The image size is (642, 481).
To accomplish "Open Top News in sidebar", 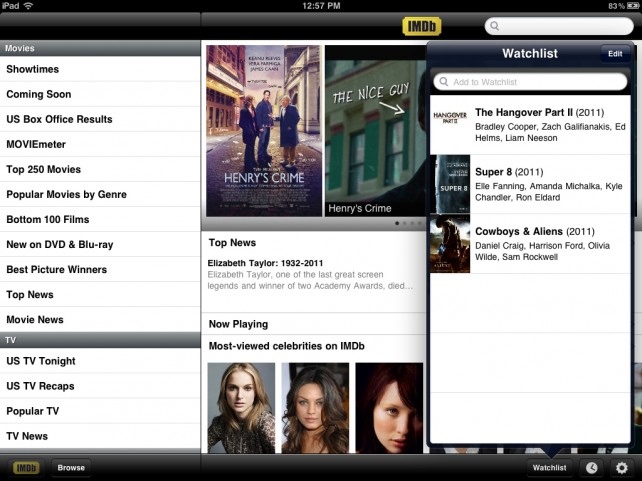I will pos(100,294).
